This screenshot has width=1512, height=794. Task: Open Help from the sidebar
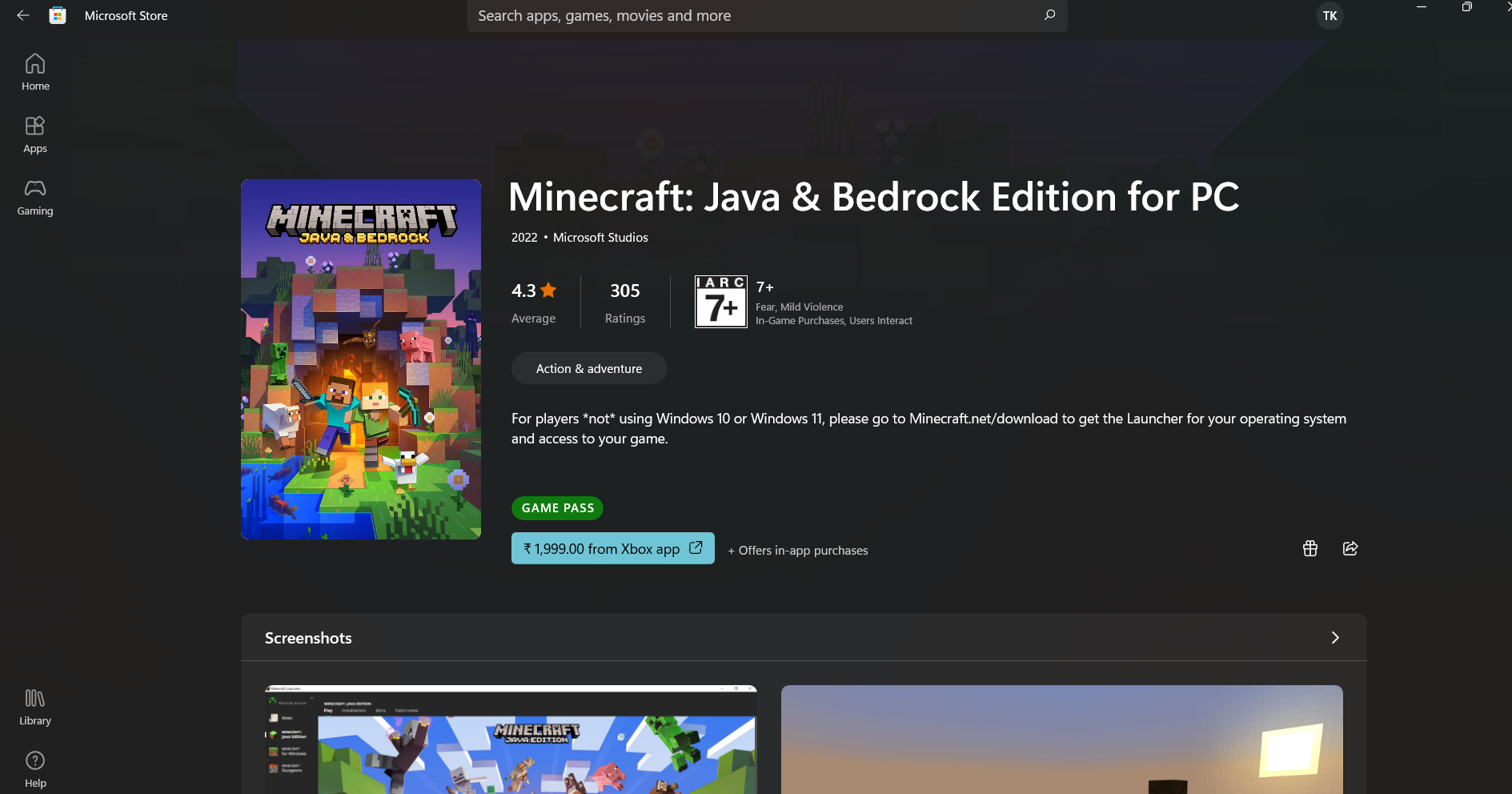[x=35, y=770]
